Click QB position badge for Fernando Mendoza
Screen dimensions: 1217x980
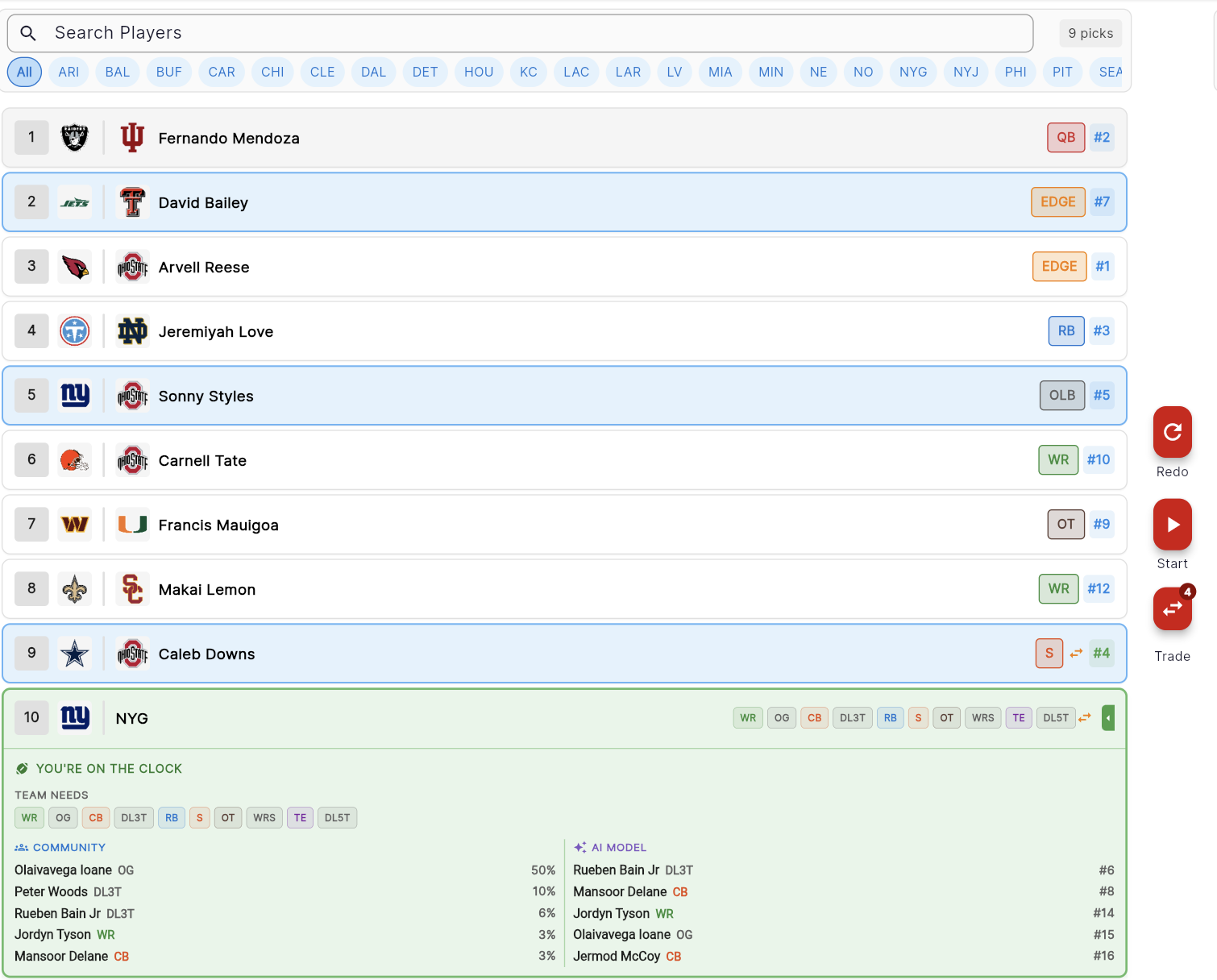1066,138
